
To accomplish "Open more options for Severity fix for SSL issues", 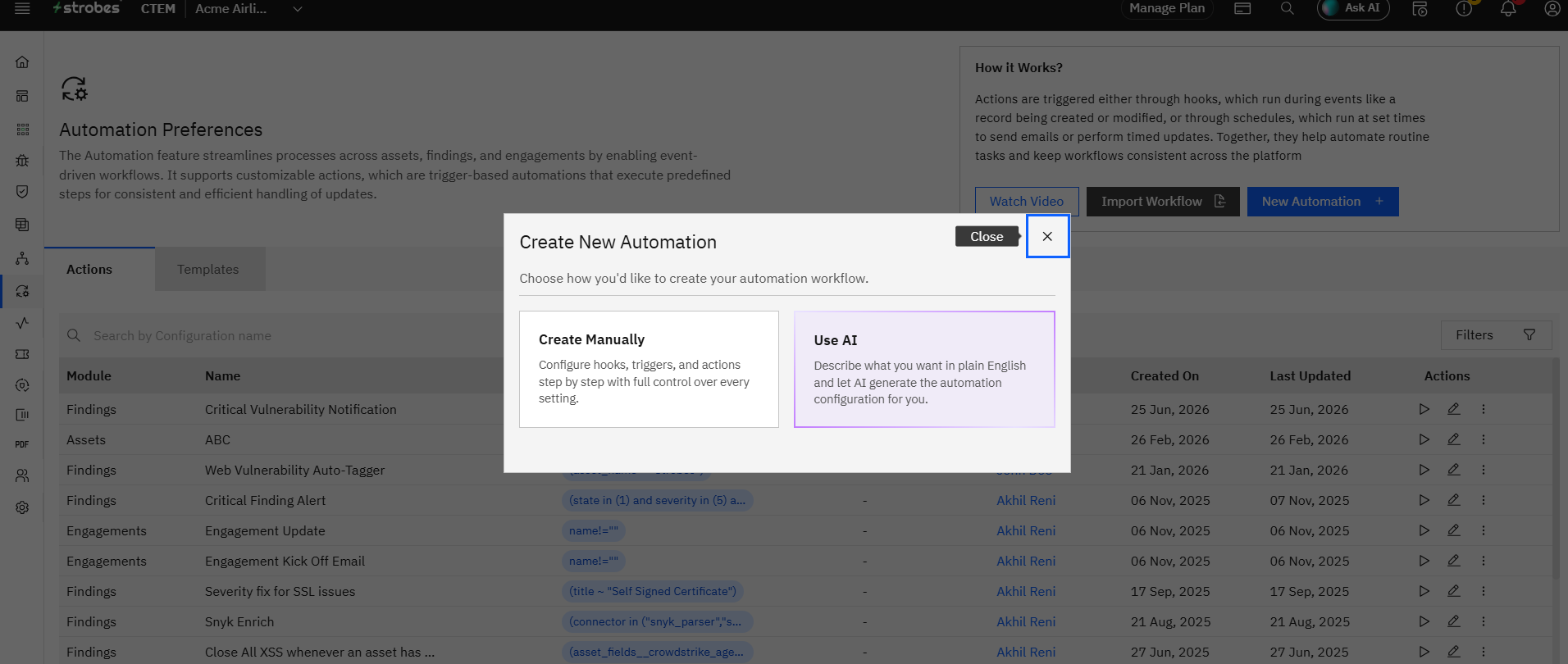I will pos(1484,591).
